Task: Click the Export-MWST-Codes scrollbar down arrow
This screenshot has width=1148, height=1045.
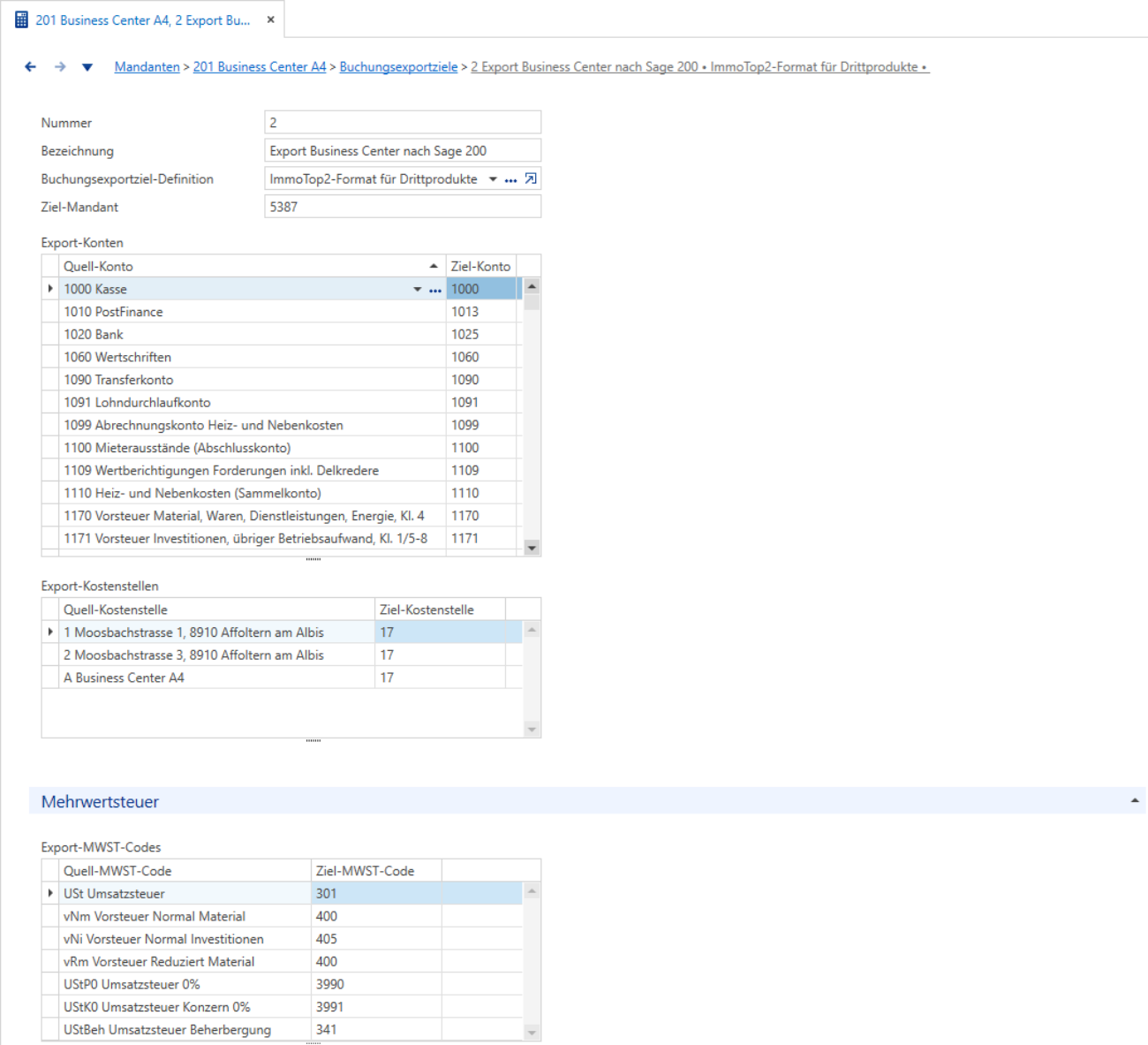Action: pos(532,1032)
